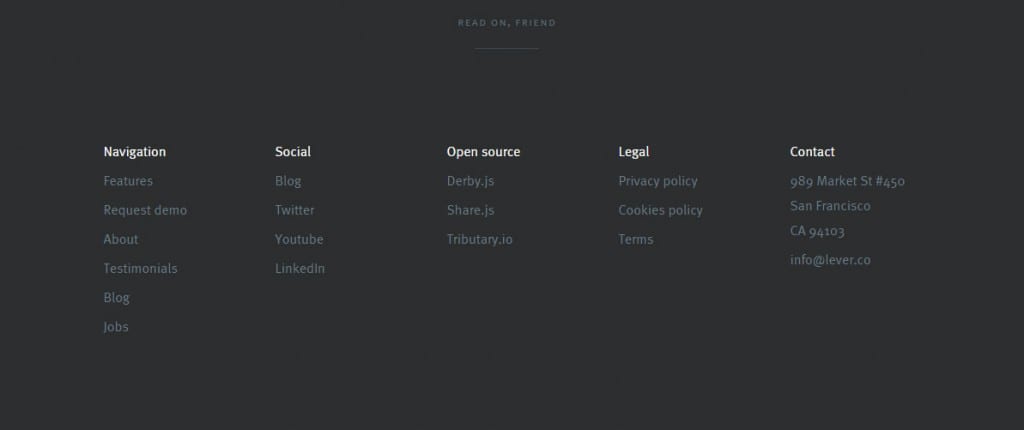
Task: Open Blog under the Social column
Action: pos(288,181)
